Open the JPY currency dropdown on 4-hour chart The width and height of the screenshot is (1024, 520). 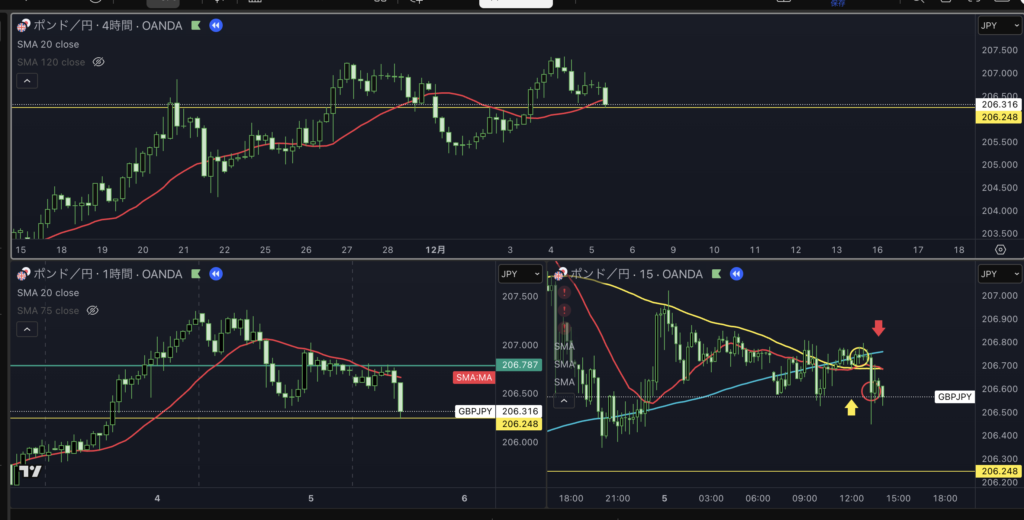[x=997, y=25]
